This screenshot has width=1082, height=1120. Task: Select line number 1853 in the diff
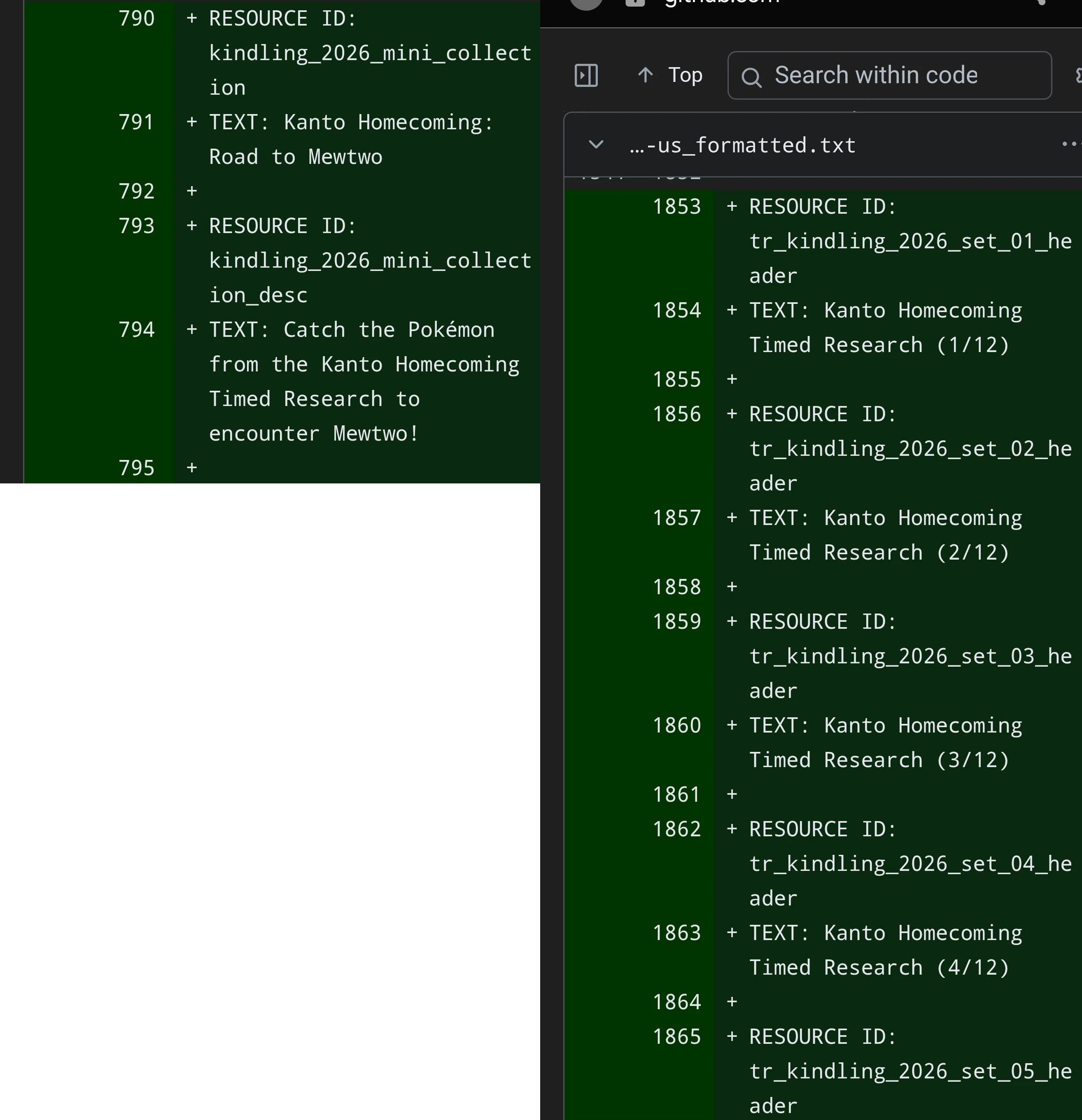[676, 206]
